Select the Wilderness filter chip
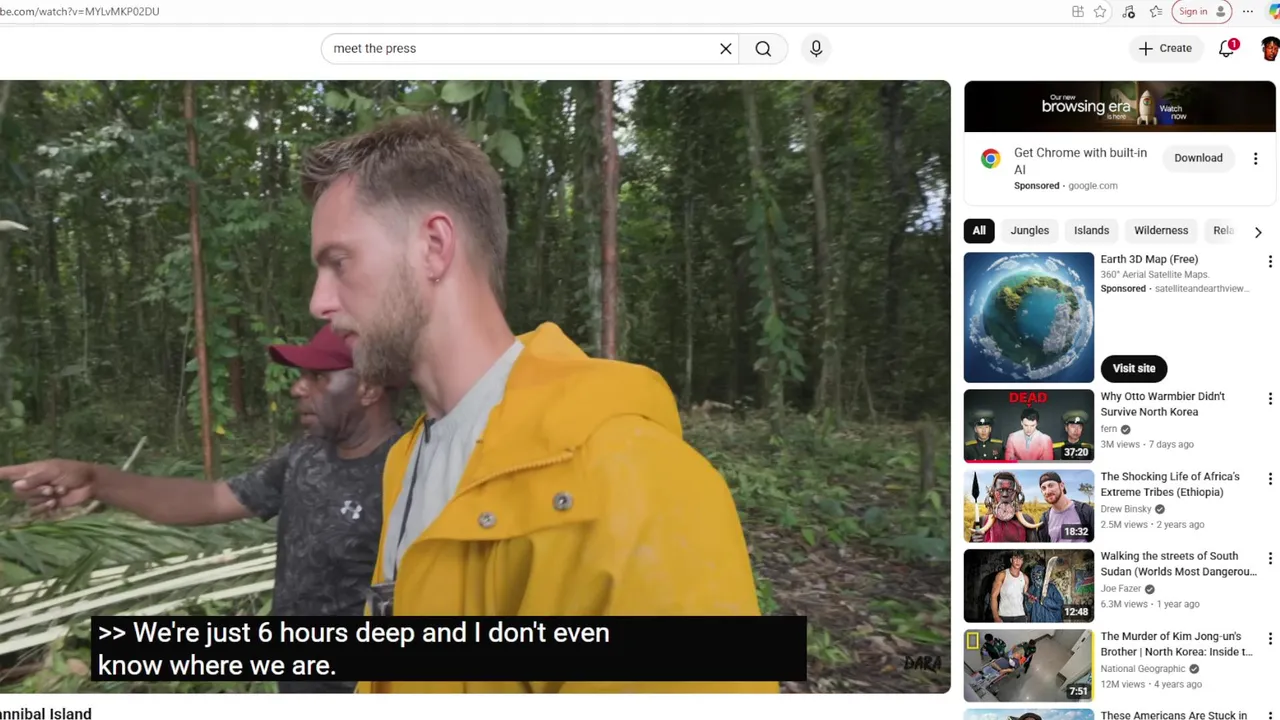 tap(1161, 231)
